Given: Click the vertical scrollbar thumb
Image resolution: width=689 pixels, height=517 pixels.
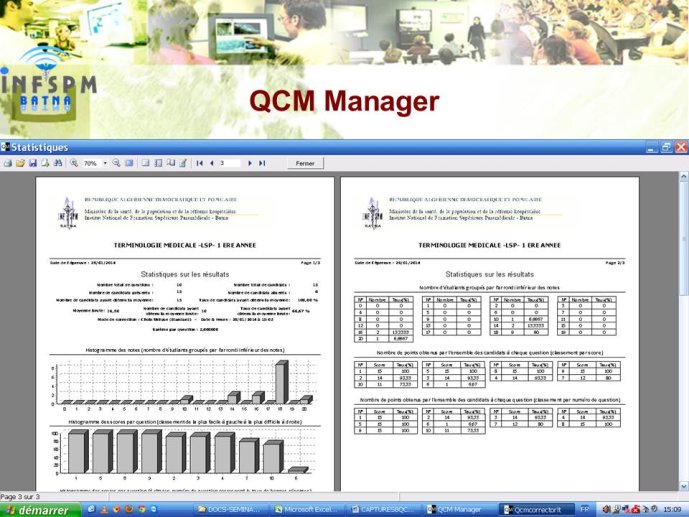Looking at the screenshot, I should (x=684, y=238).
